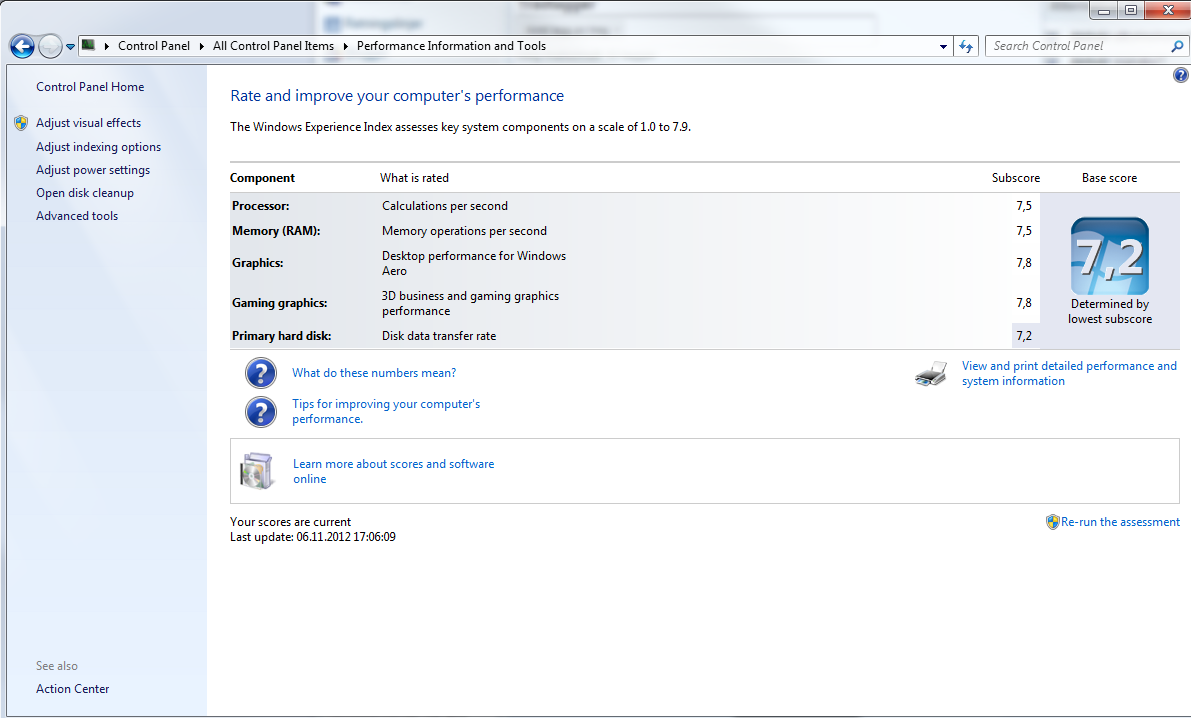Click the shield icon beside Adjust visual effects

21,123
